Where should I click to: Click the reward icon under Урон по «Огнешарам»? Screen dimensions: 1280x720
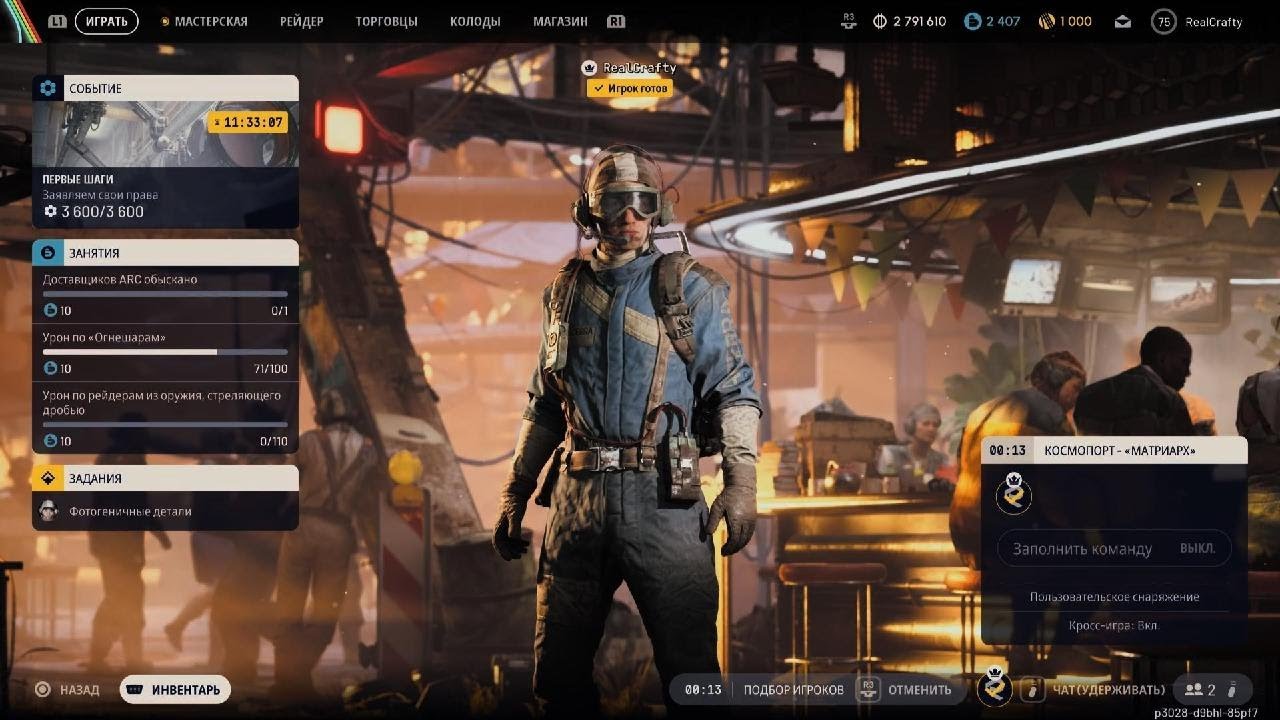(51, 369)
